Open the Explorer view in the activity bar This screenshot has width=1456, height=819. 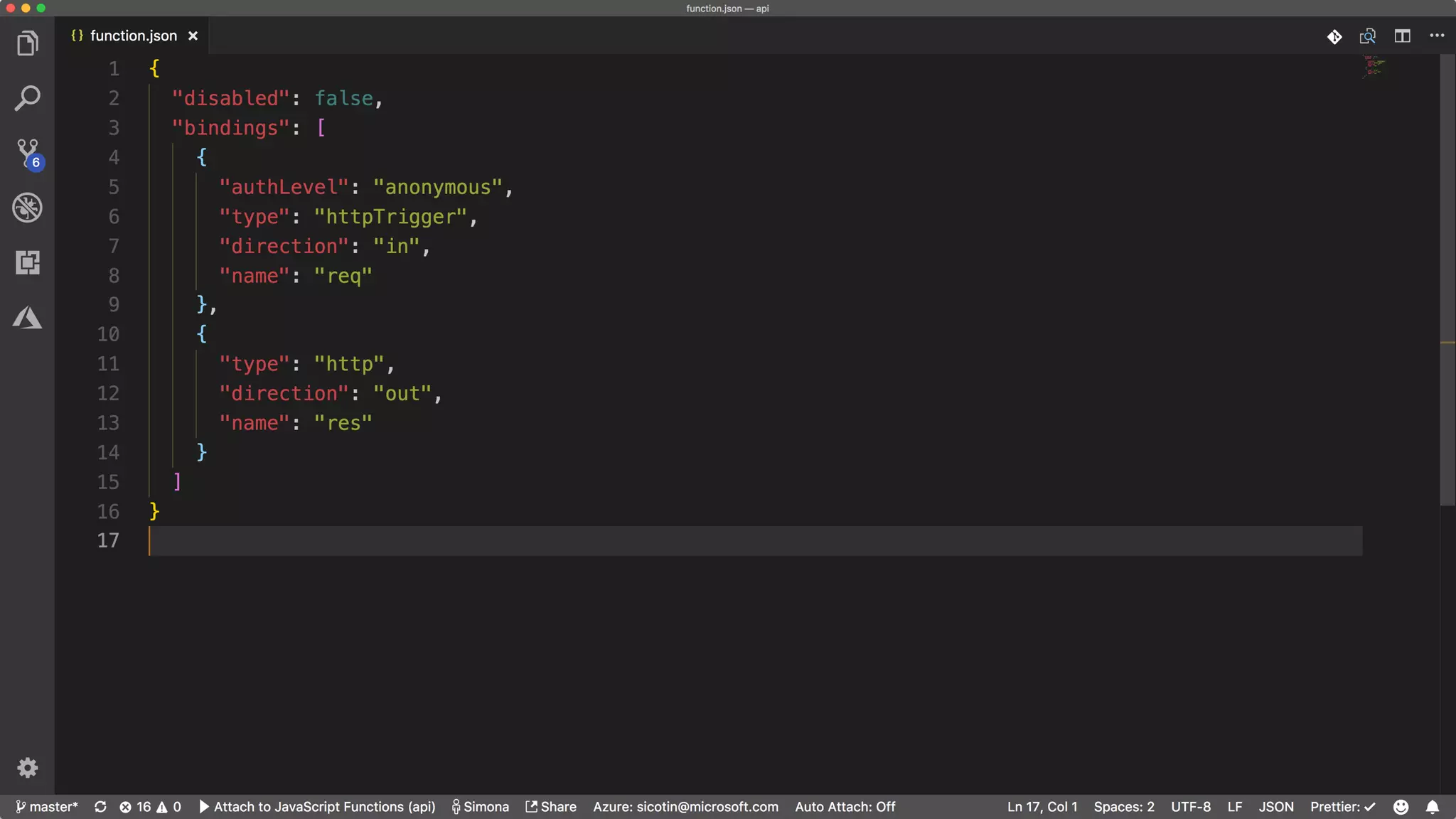pyautogui.click(x=27, y=43)
